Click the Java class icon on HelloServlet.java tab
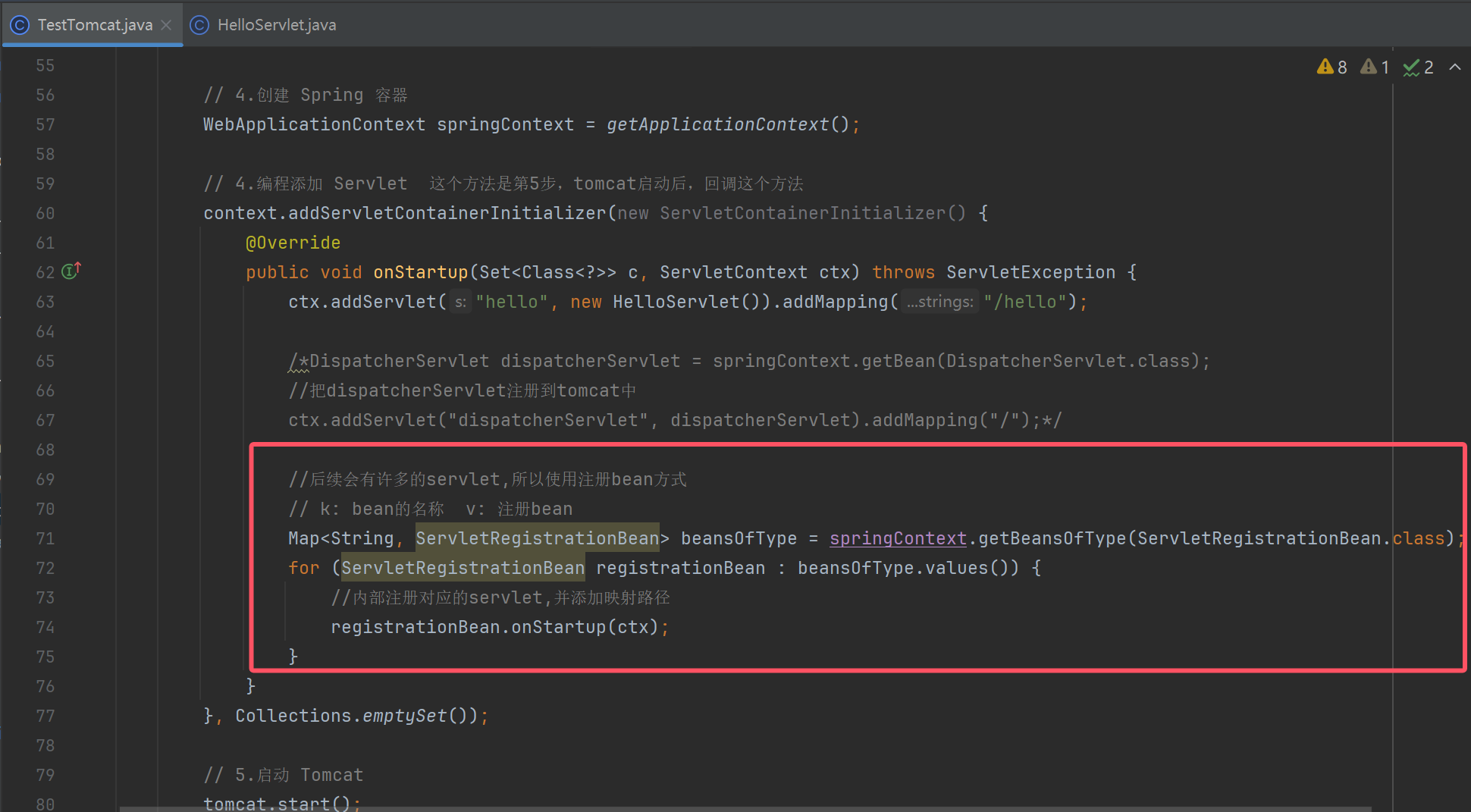The height and width of the screenshot is (812, 1471). click(x=199, y=25)
